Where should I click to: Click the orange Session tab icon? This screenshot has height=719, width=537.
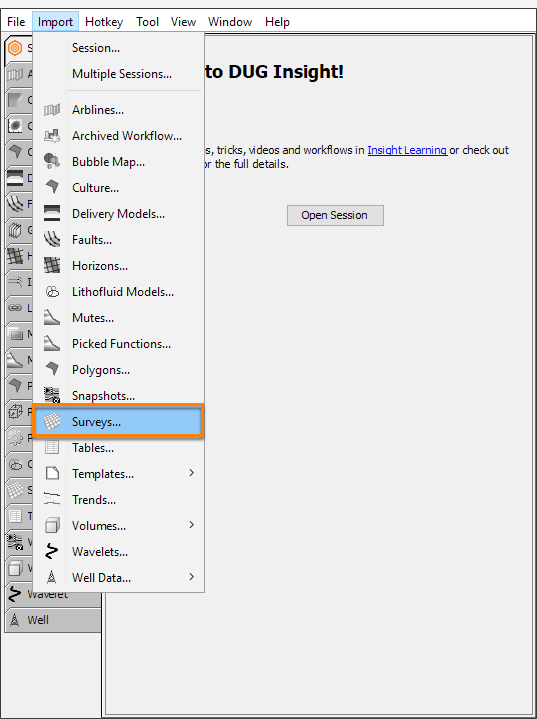click(x=15, y=48)
